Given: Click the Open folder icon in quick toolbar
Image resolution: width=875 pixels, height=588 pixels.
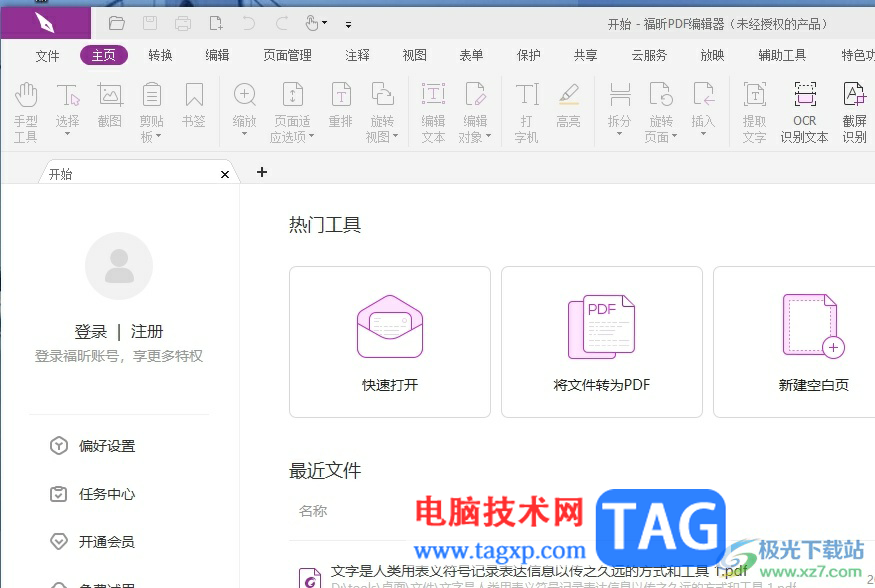Looking at the screenshot, I should click(117, 23).
